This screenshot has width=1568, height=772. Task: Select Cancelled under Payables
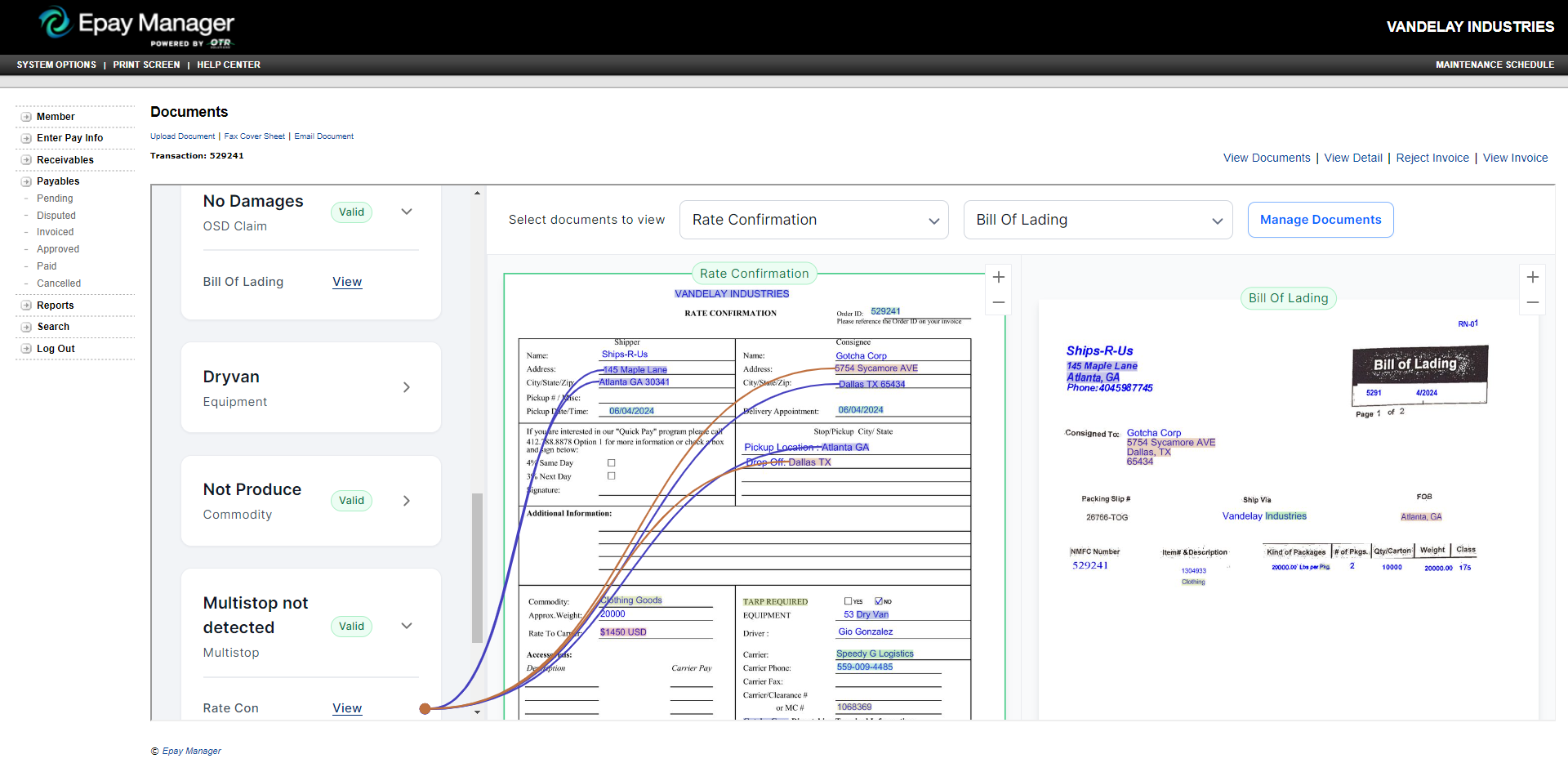coord(59,283)
